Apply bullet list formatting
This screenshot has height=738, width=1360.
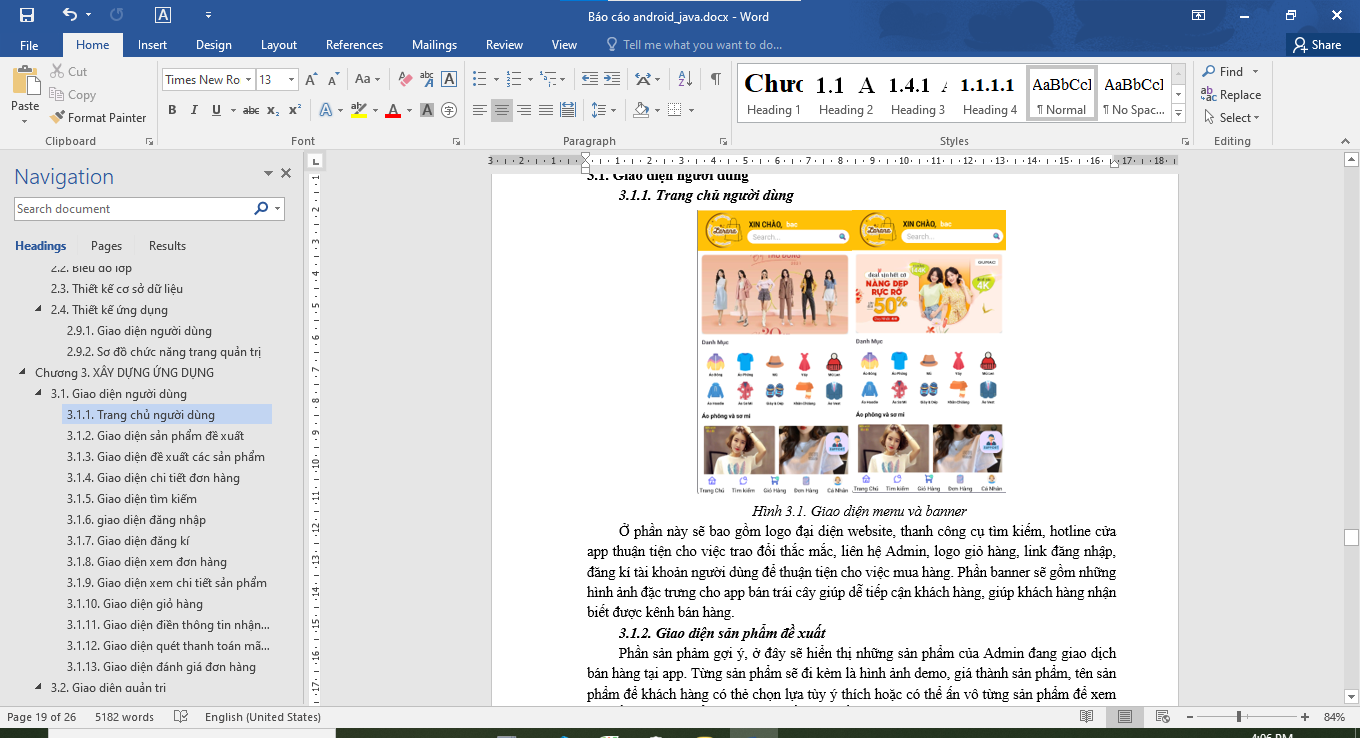point(479,79)
